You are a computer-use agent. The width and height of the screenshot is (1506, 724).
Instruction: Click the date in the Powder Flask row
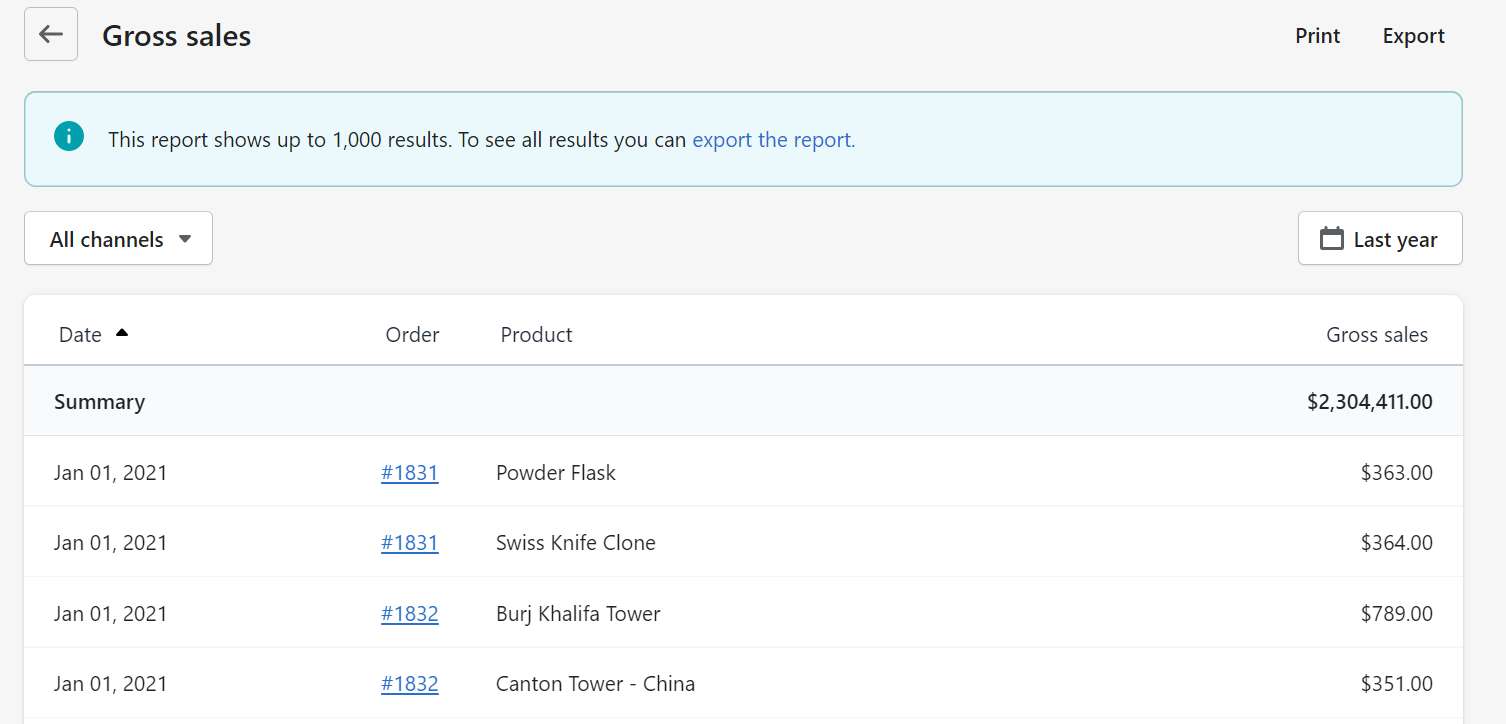(x=110, y=473)
